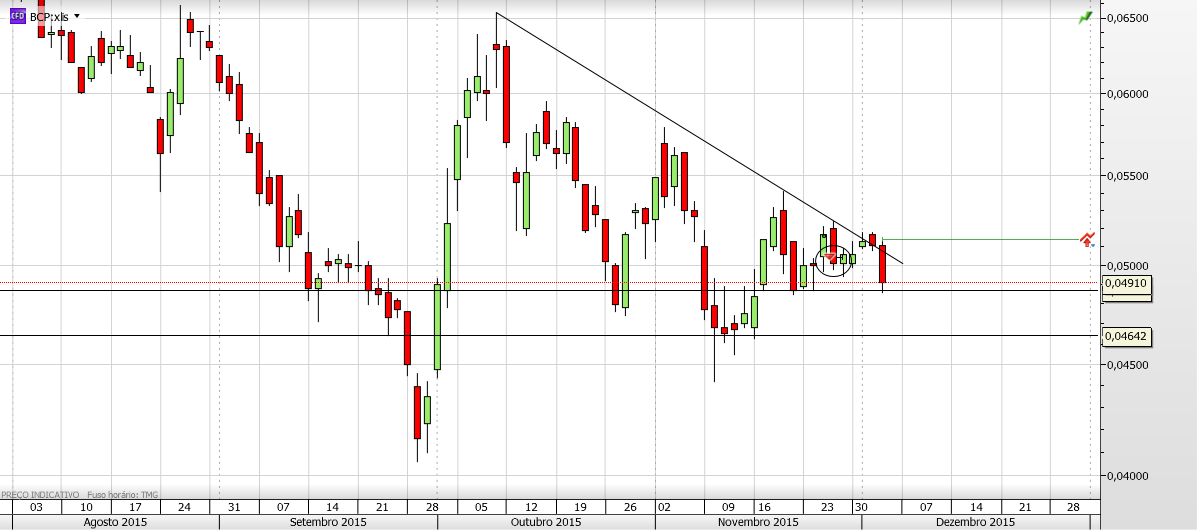The height and width of the screenshot is (530, 1197).
Task: Click the 16 date label on the time axis
Action: [x=762, y=507]
